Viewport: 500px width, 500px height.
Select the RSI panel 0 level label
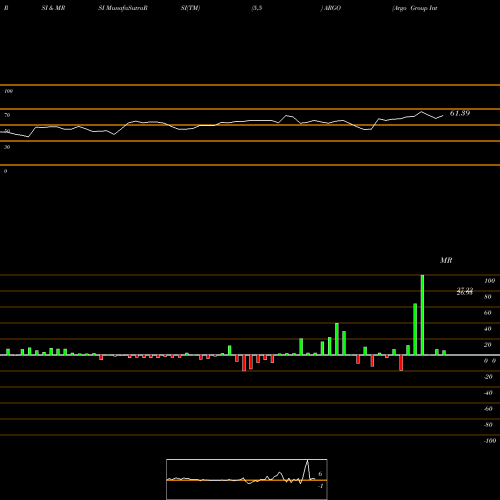pyautogui.click(x=5, y=171)
